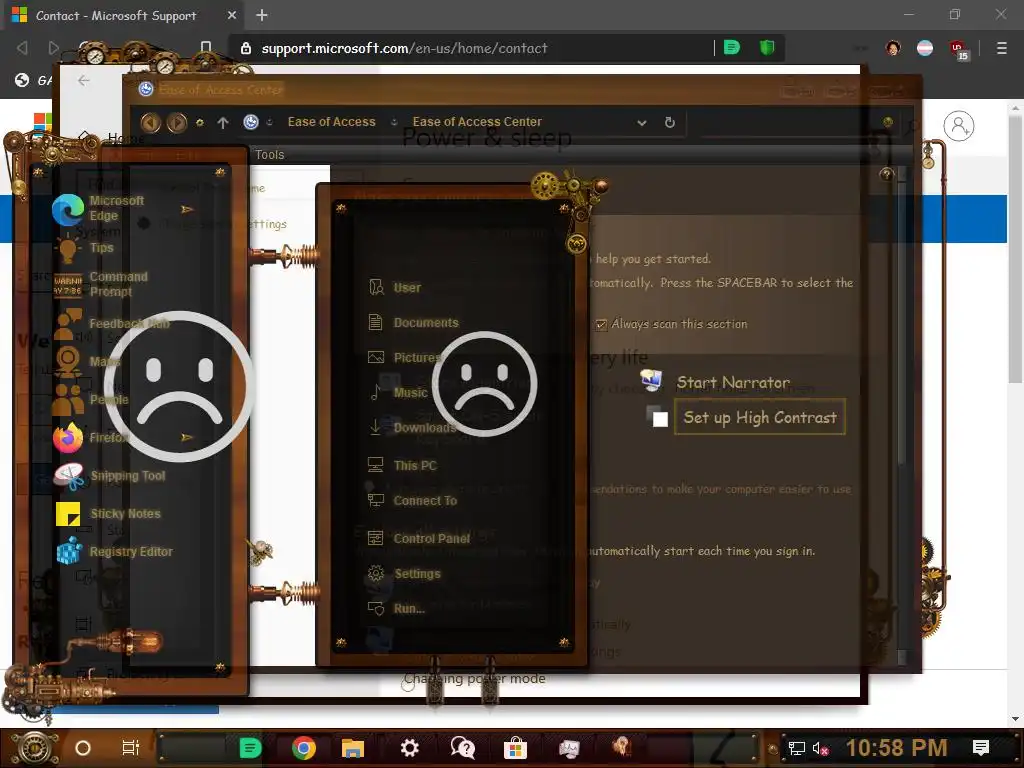Launch Registry Editor from start menu
The height and width of the screenshot is (768, 1024).
(x=114, y=552)
